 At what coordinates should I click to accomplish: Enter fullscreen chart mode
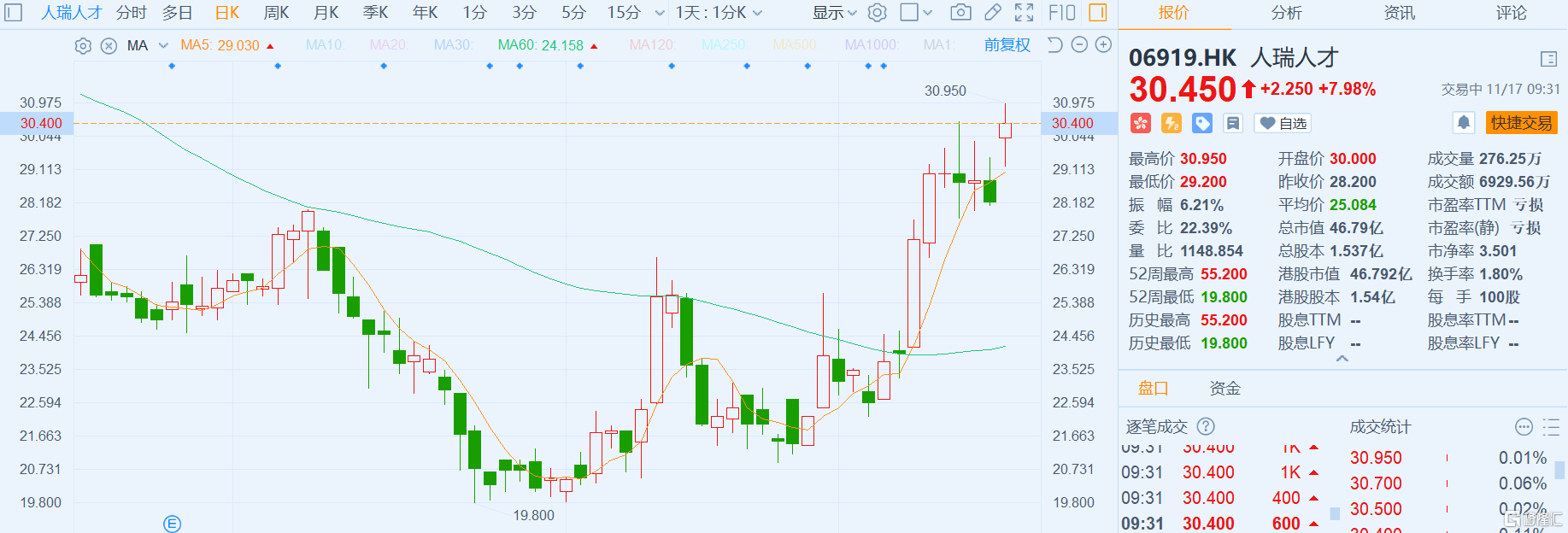[1024, 13]
